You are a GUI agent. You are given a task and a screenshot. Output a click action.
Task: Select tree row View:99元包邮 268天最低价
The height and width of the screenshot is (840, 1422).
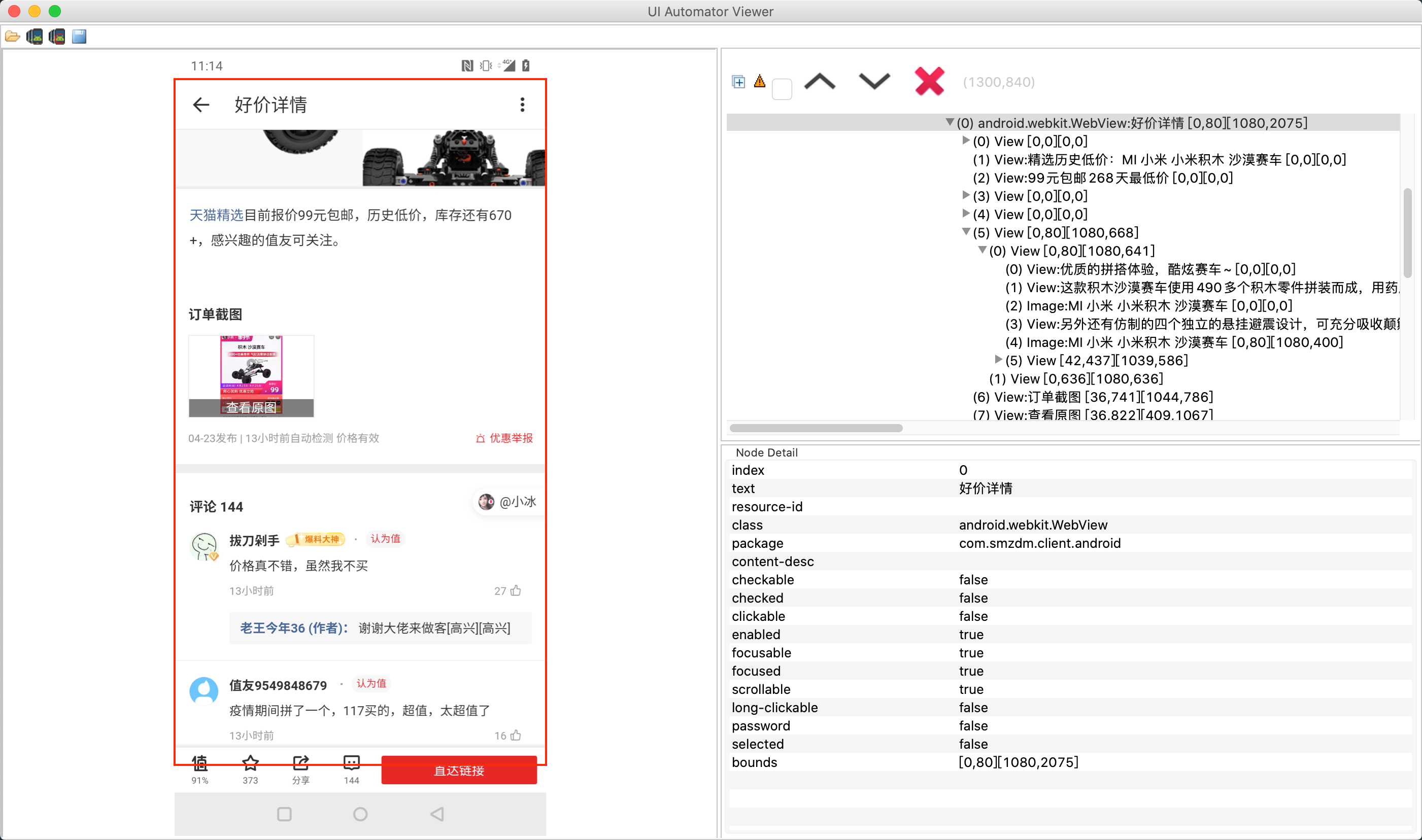[x=1102, y=178]
